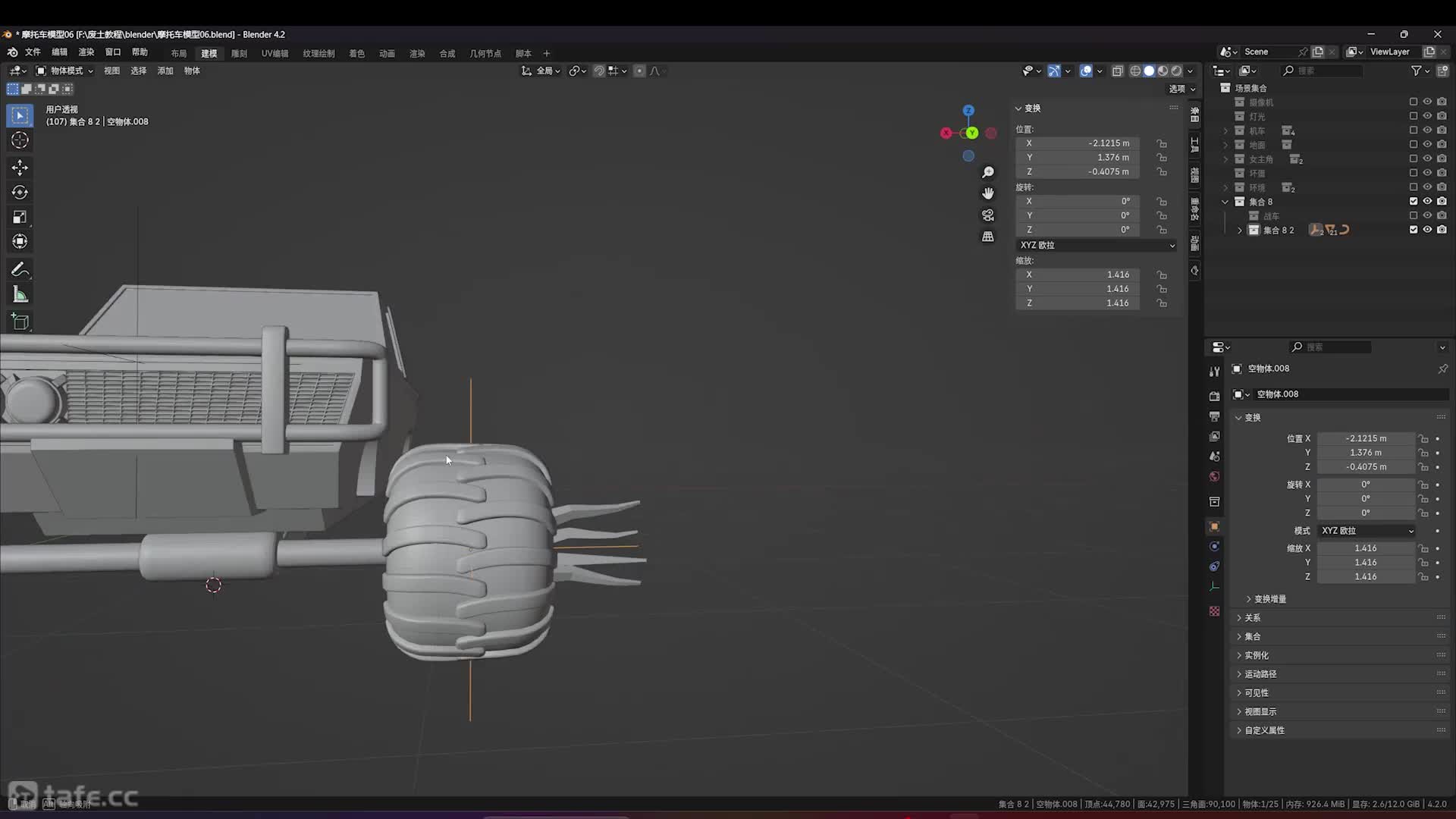The image size is (1456, 819).
Task: Open the World properties tab
Action: (1214, 476)
